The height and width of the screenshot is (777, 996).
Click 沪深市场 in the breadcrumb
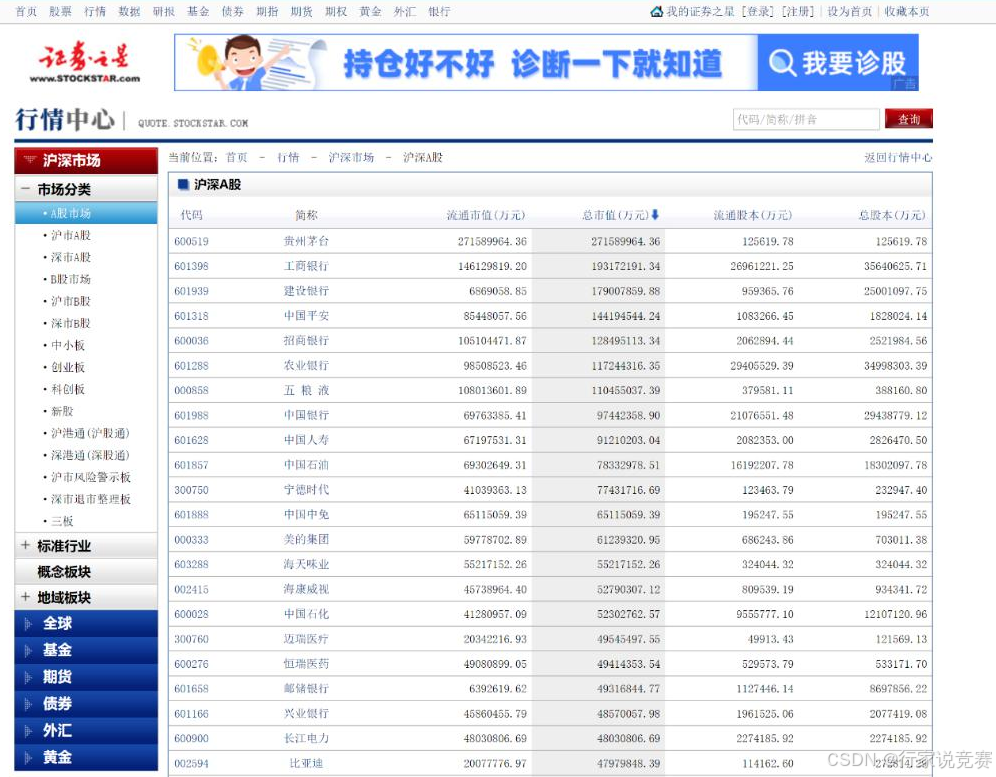351,158
